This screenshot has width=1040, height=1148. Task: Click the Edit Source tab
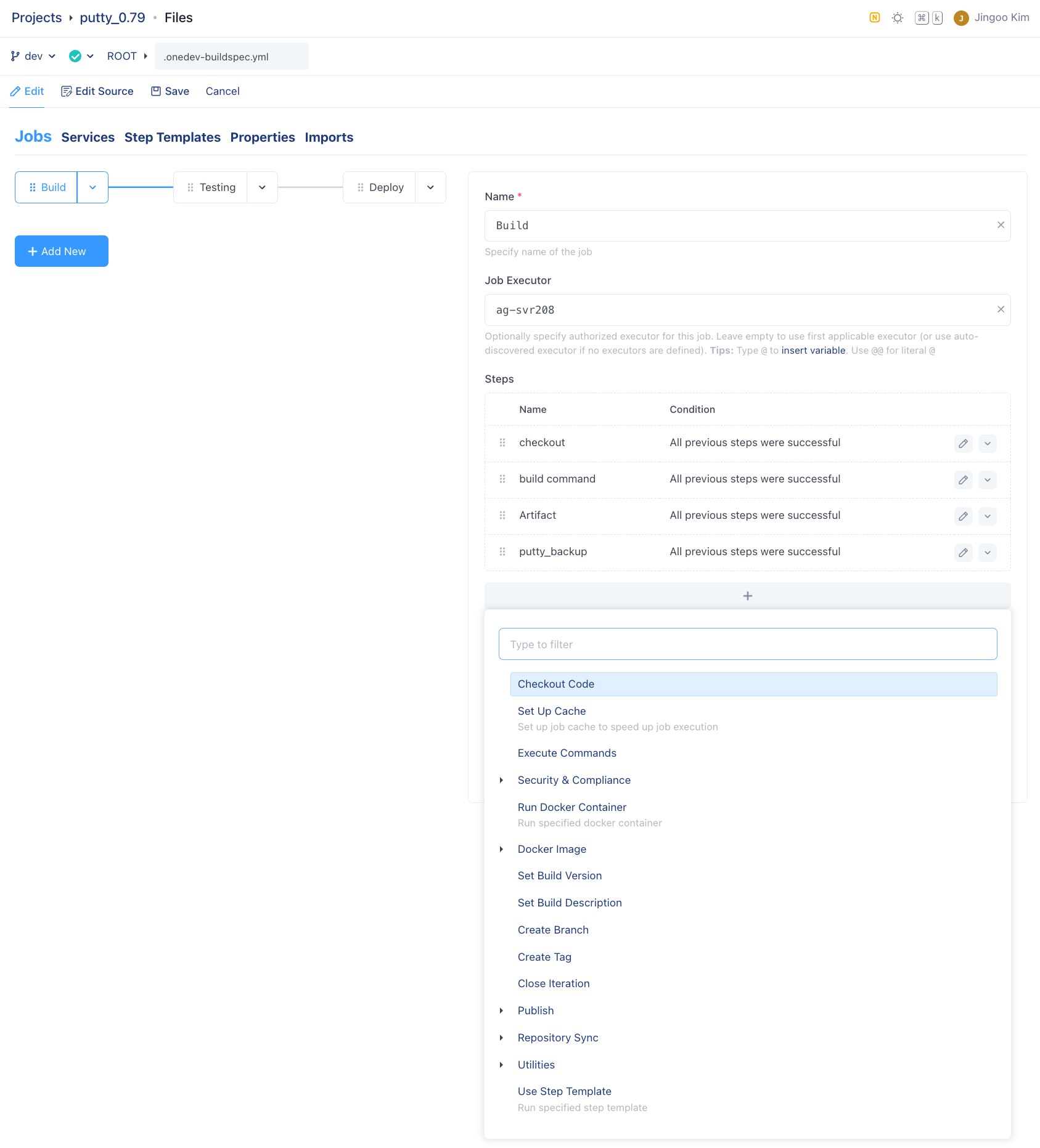point(97,91)
